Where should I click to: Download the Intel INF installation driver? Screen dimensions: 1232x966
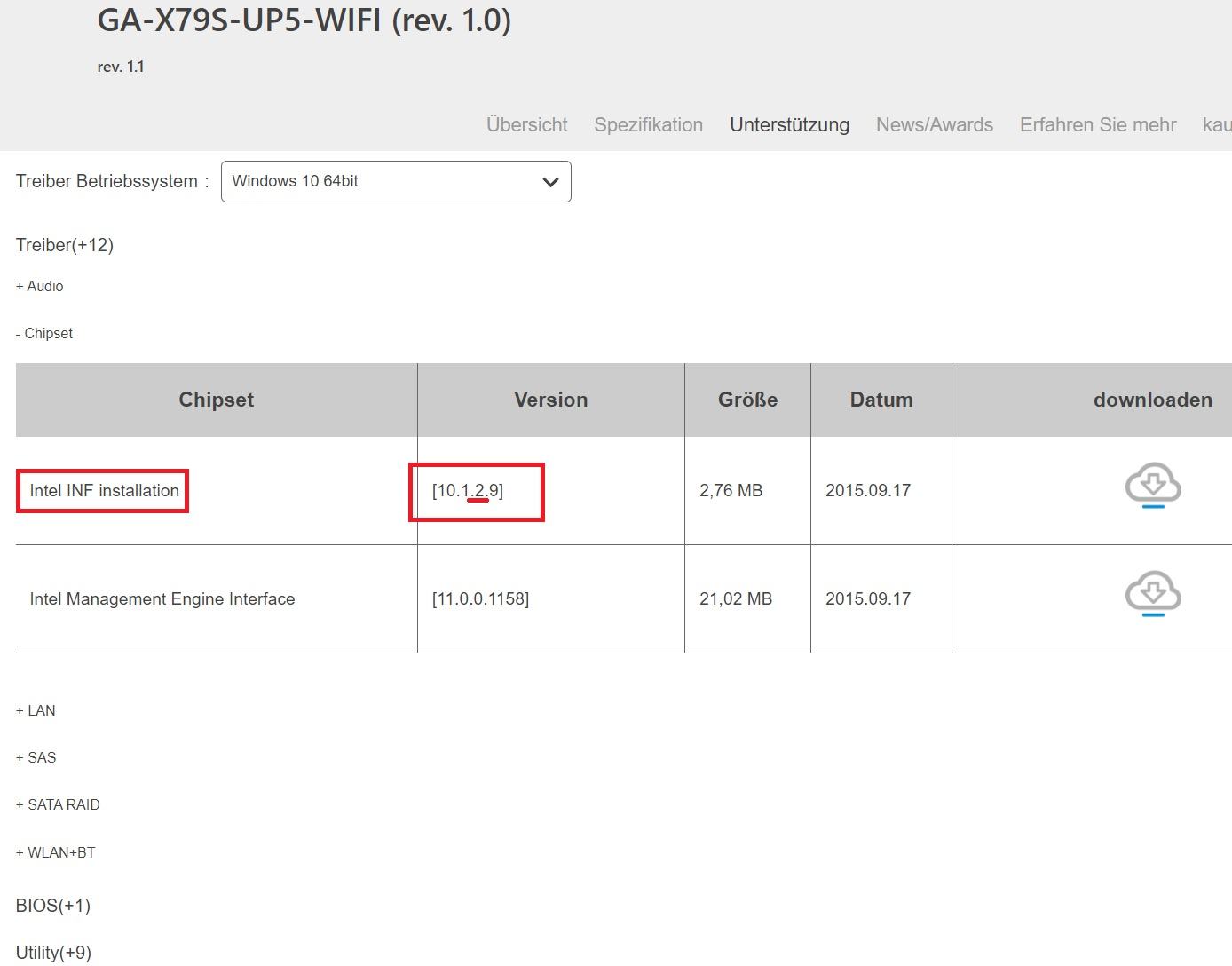coord(1153,486)
